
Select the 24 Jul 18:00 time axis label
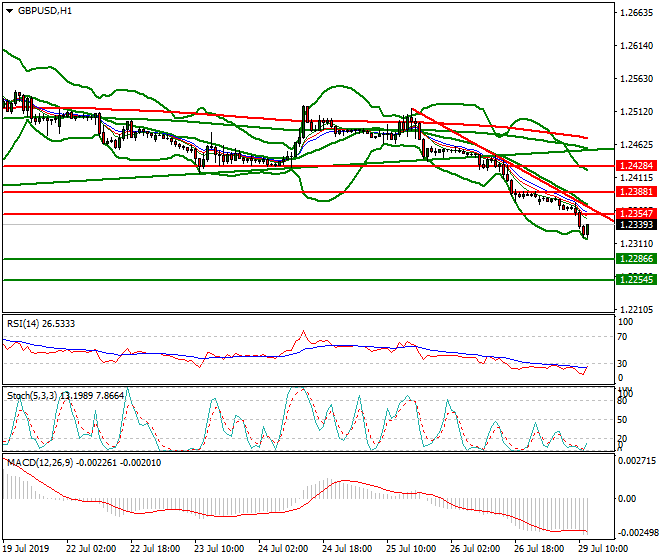coord(347,549)
